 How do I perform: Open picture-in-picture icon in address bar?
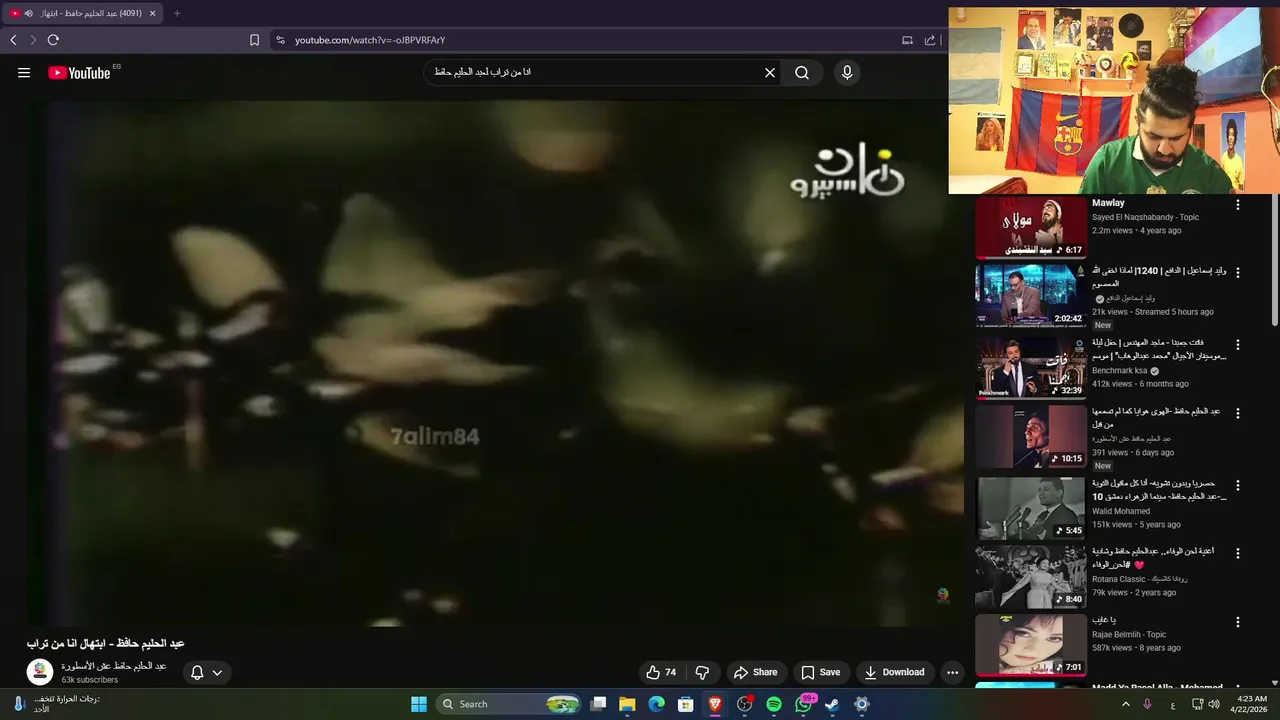[x=907, y=40]
